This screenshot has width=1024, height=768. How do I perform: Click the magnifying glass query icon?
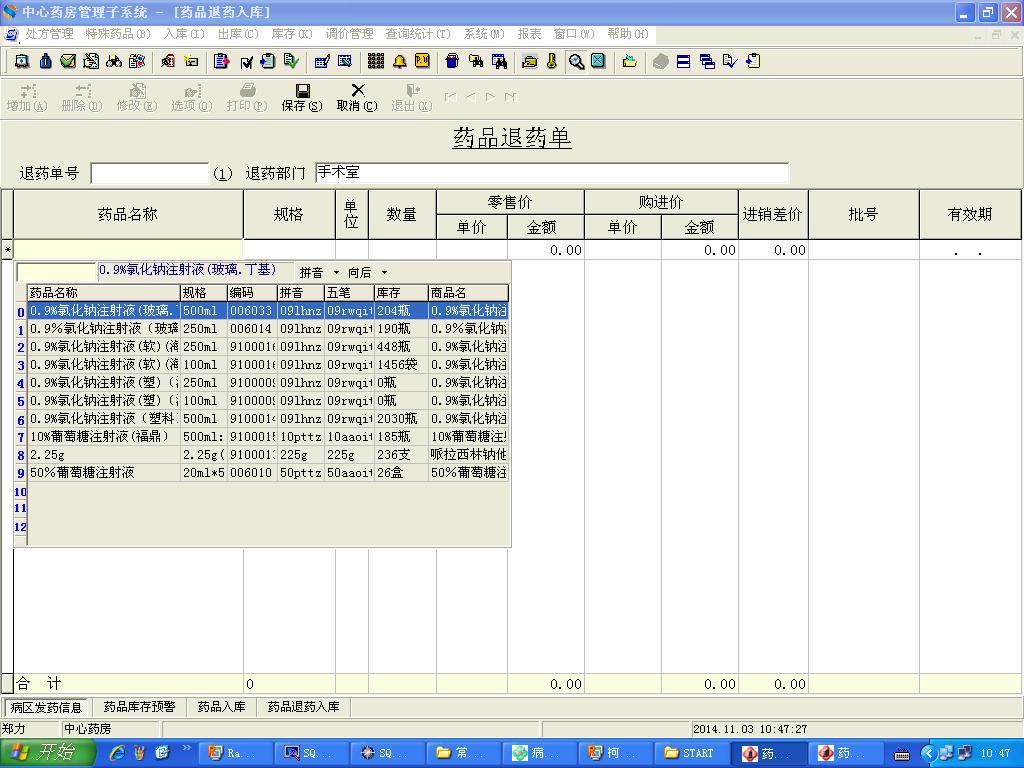click(x=576, y=61)
